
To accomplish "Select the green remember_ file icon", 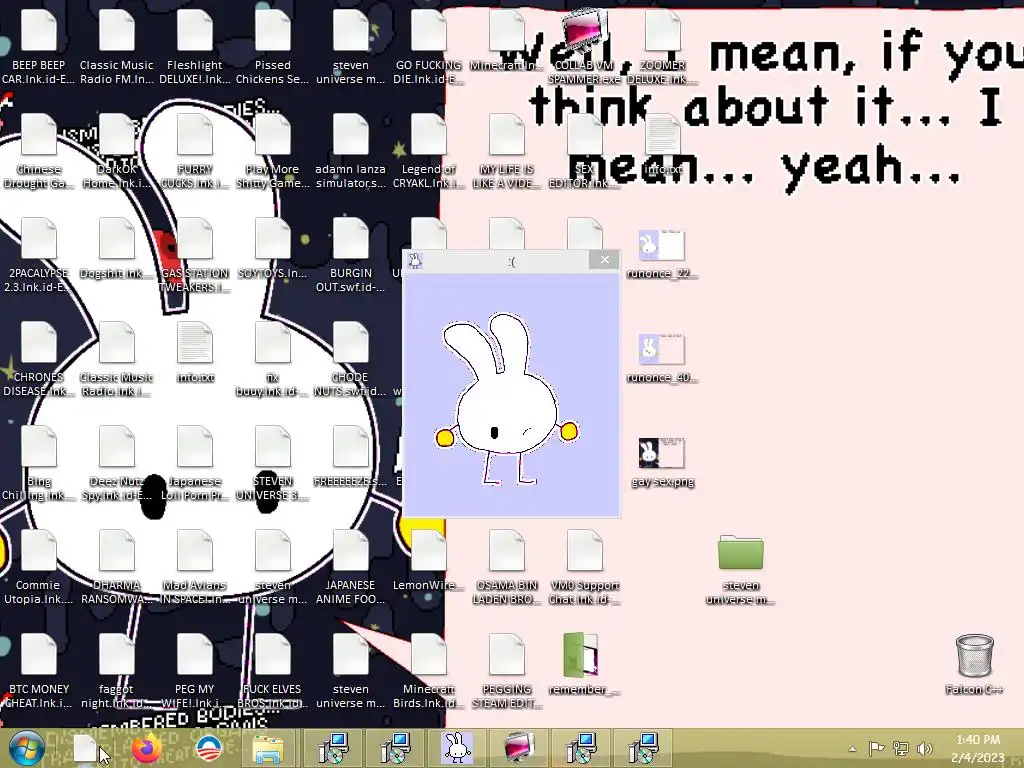I will (582, 663).
